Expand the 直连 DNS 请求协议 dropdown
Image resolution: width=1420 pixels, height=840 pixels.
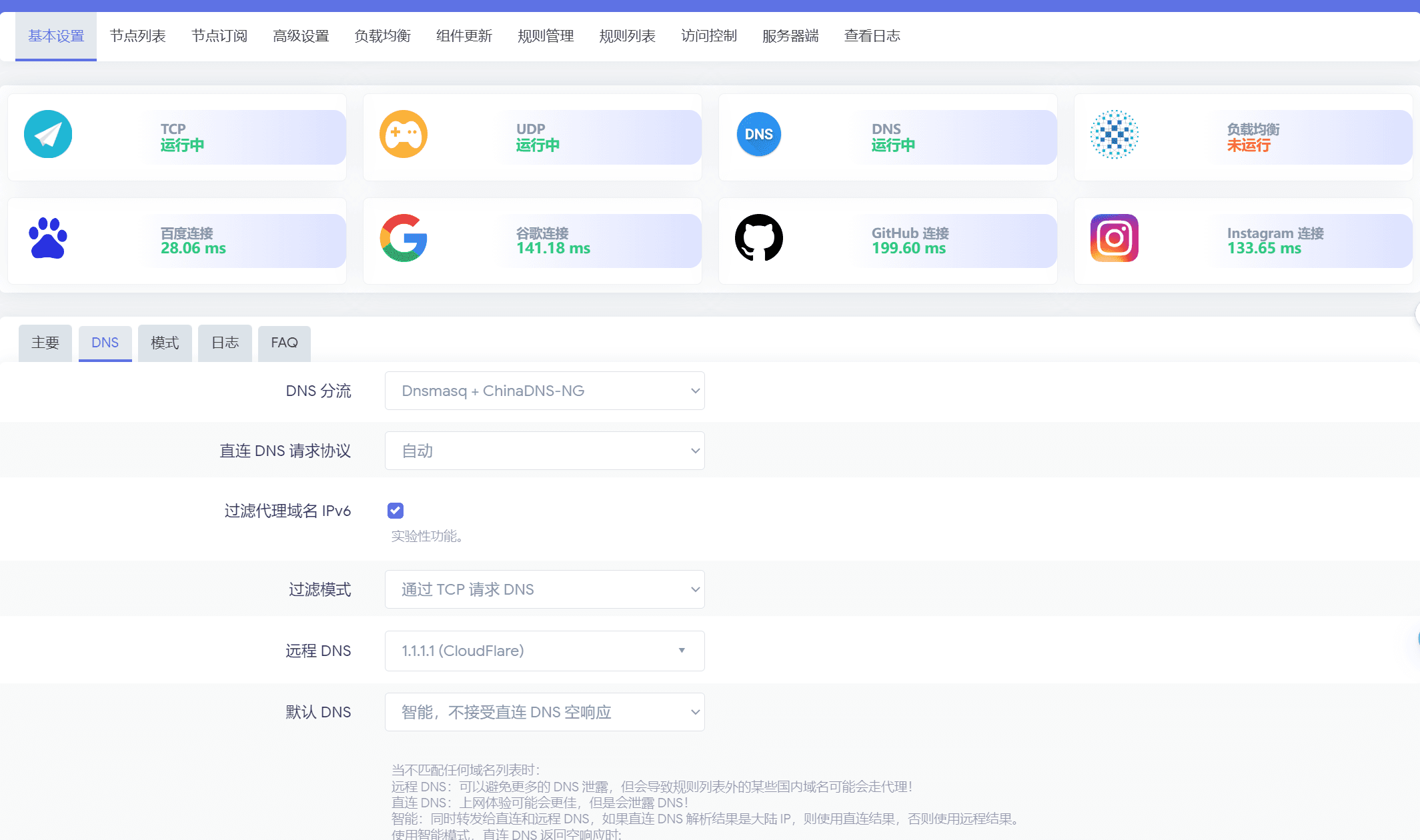coord(544,451)
